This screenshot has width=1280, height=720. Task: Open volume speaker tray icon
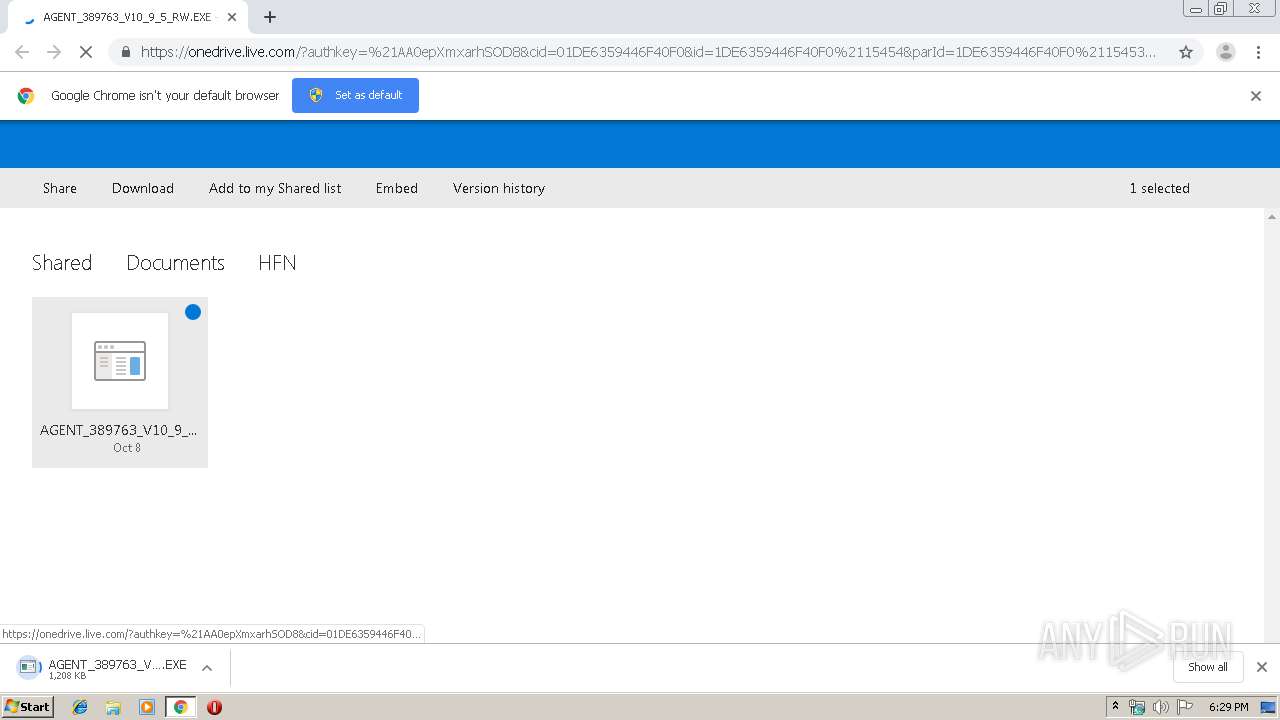[1160, 707]
